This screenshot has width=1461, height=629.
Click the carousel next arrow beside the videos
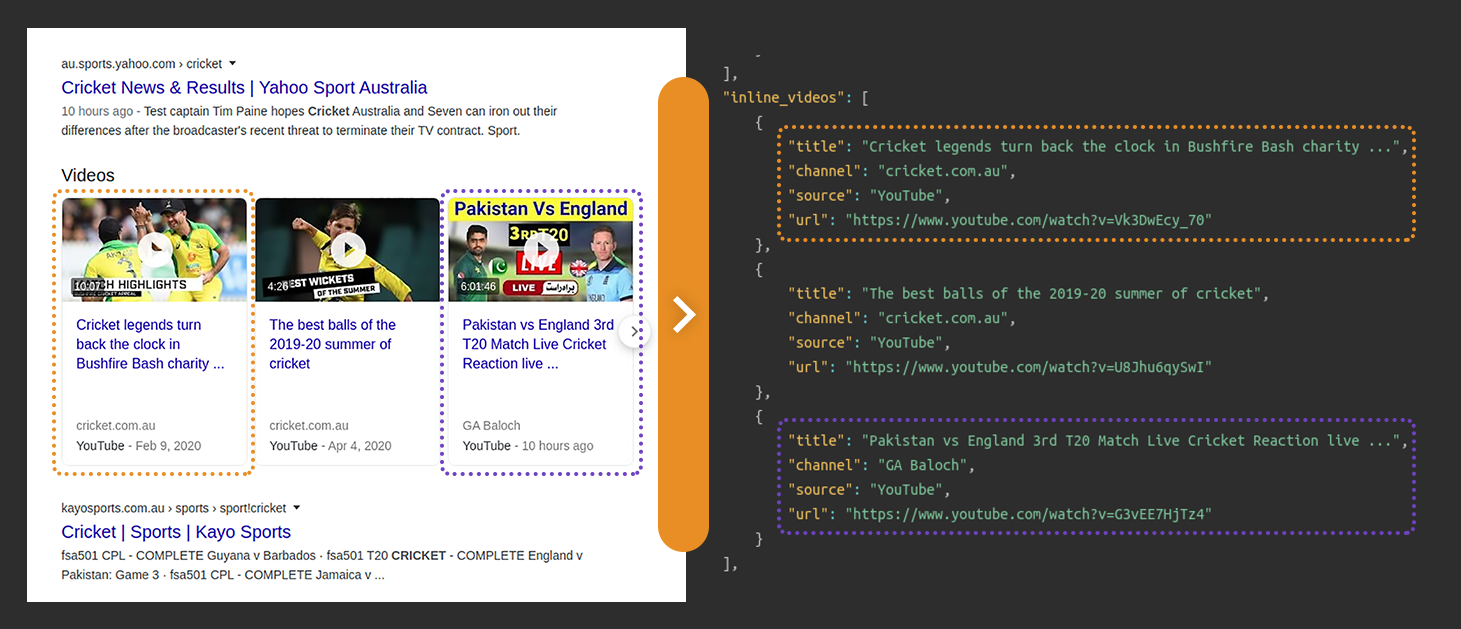tap(635, 330)
